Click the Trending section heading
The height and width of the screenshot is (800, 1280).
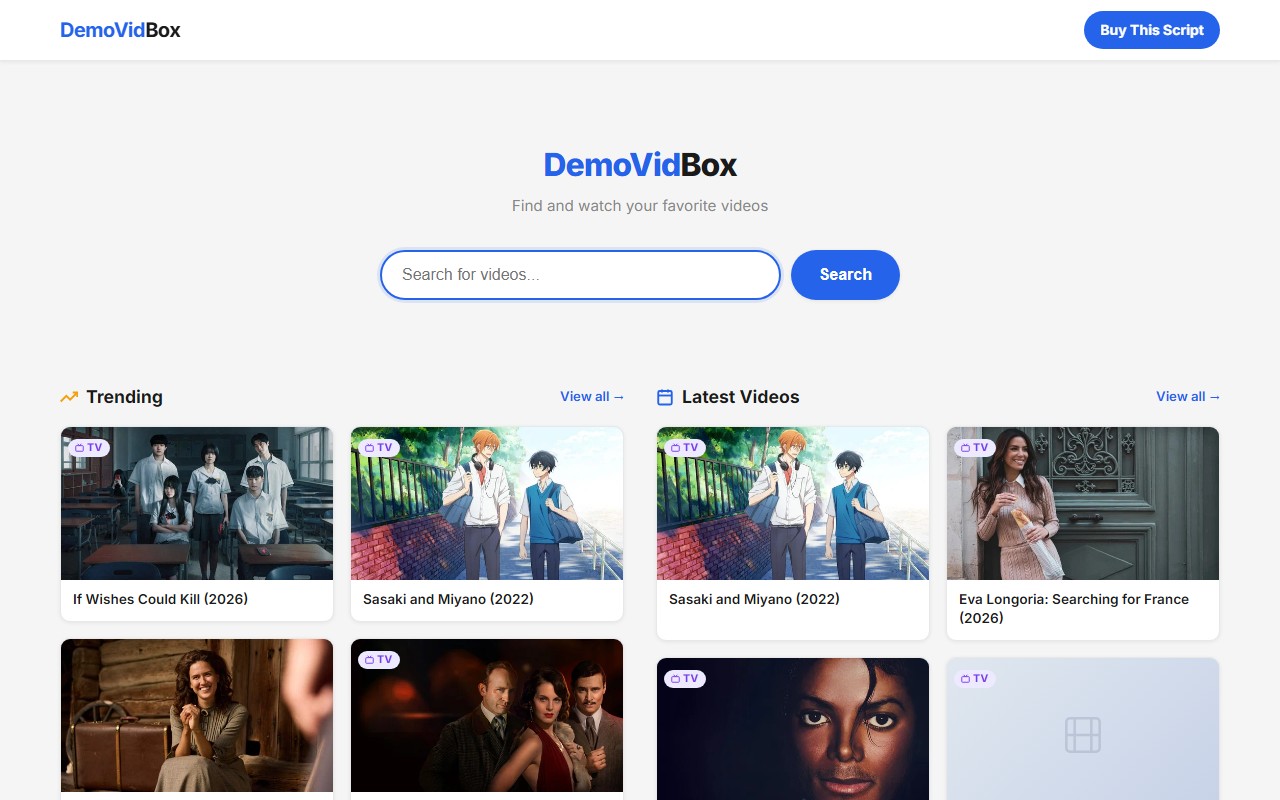coord(124,397)
